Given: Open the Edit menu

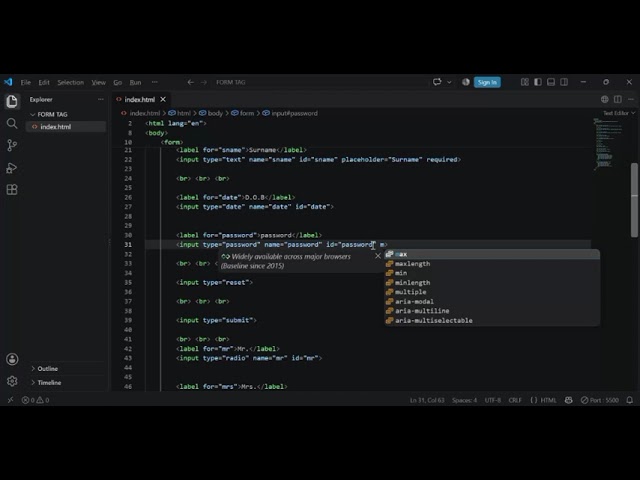Looking at the screenshot, I should [44, 82].
